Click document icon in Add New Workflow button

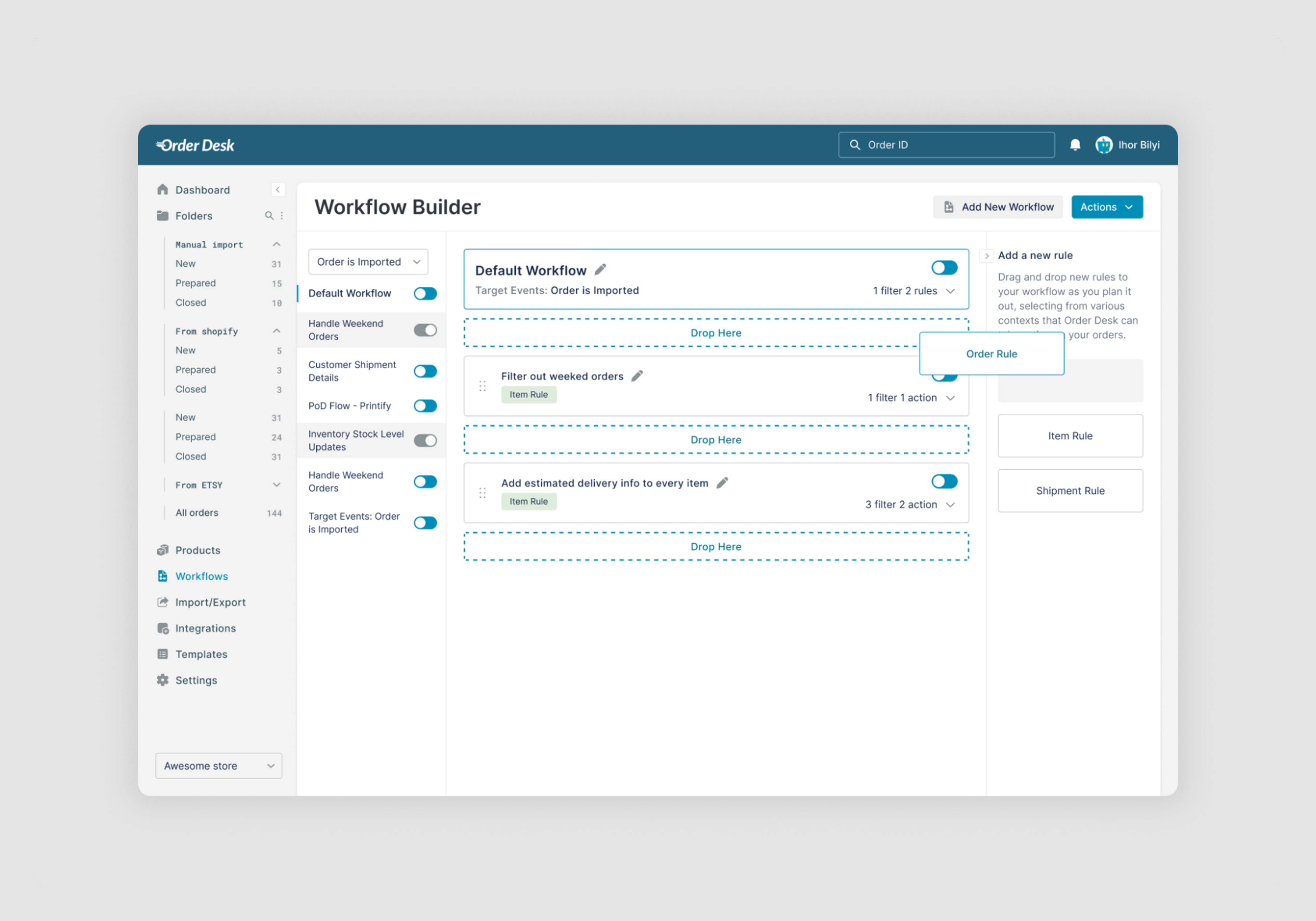coord(949,207)
